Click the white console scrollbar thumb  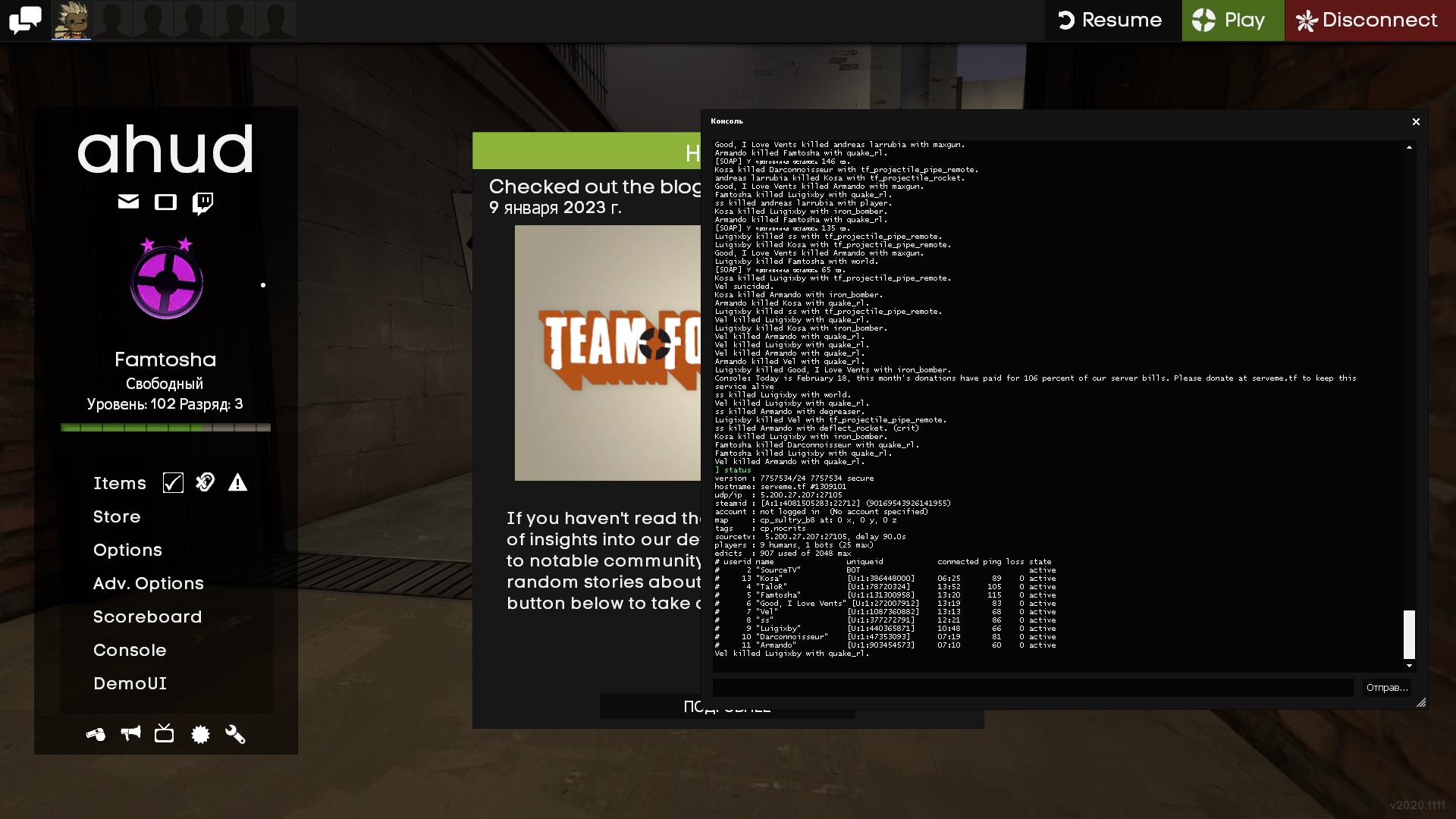1409,634
